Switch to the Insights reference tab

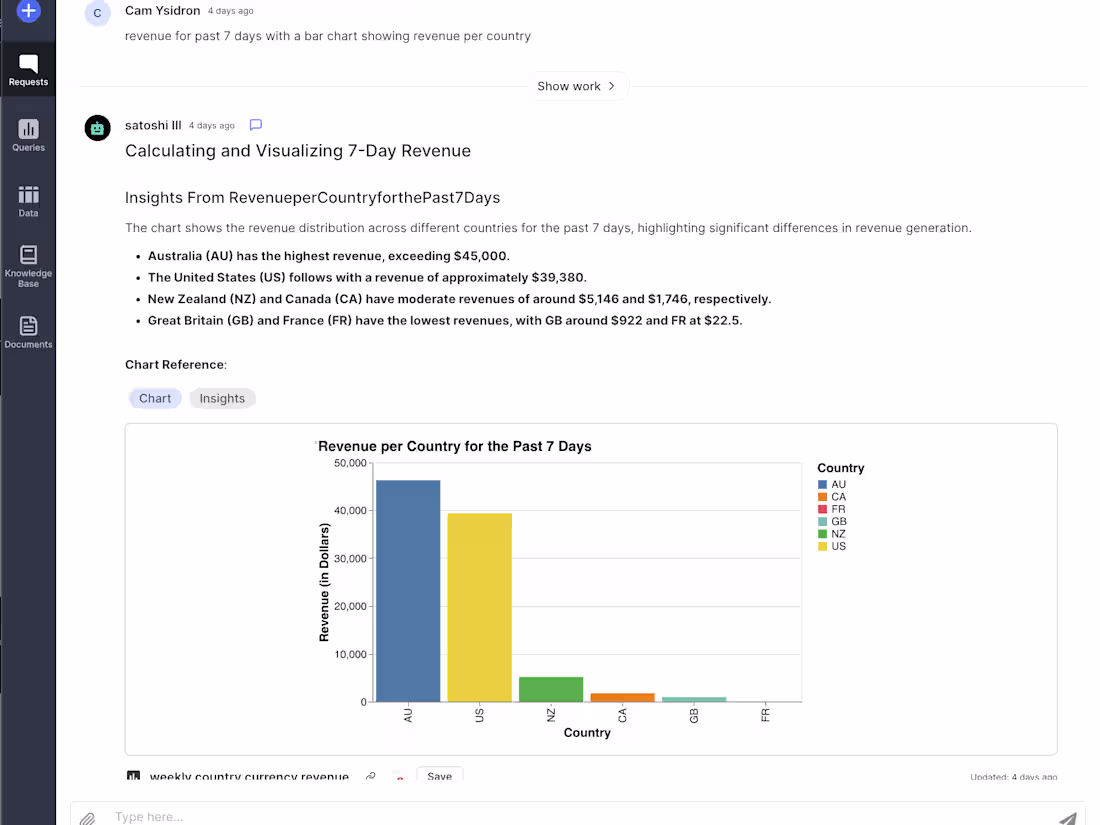click(222, 398)
